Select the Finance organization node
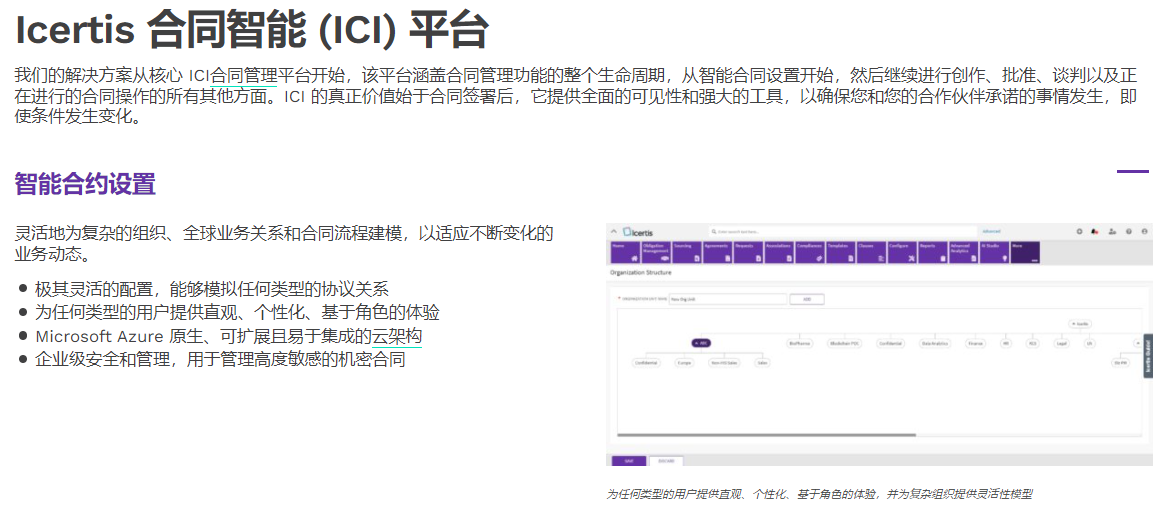Viewport: 1163px width, 517px height. [976, 343]
